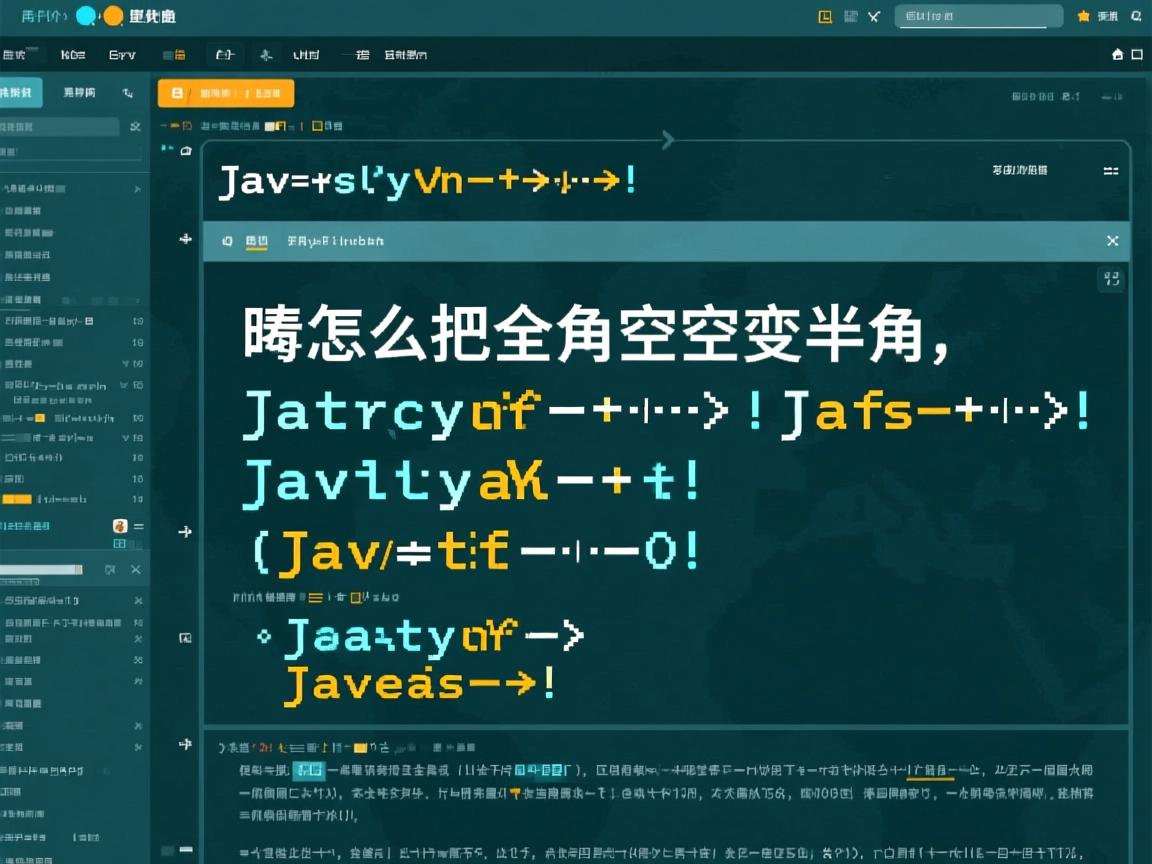The width and height of the screenshot is (1152, 864).
Task: Click the yellow clock history icon near the search box
Action: pos(824,17)
